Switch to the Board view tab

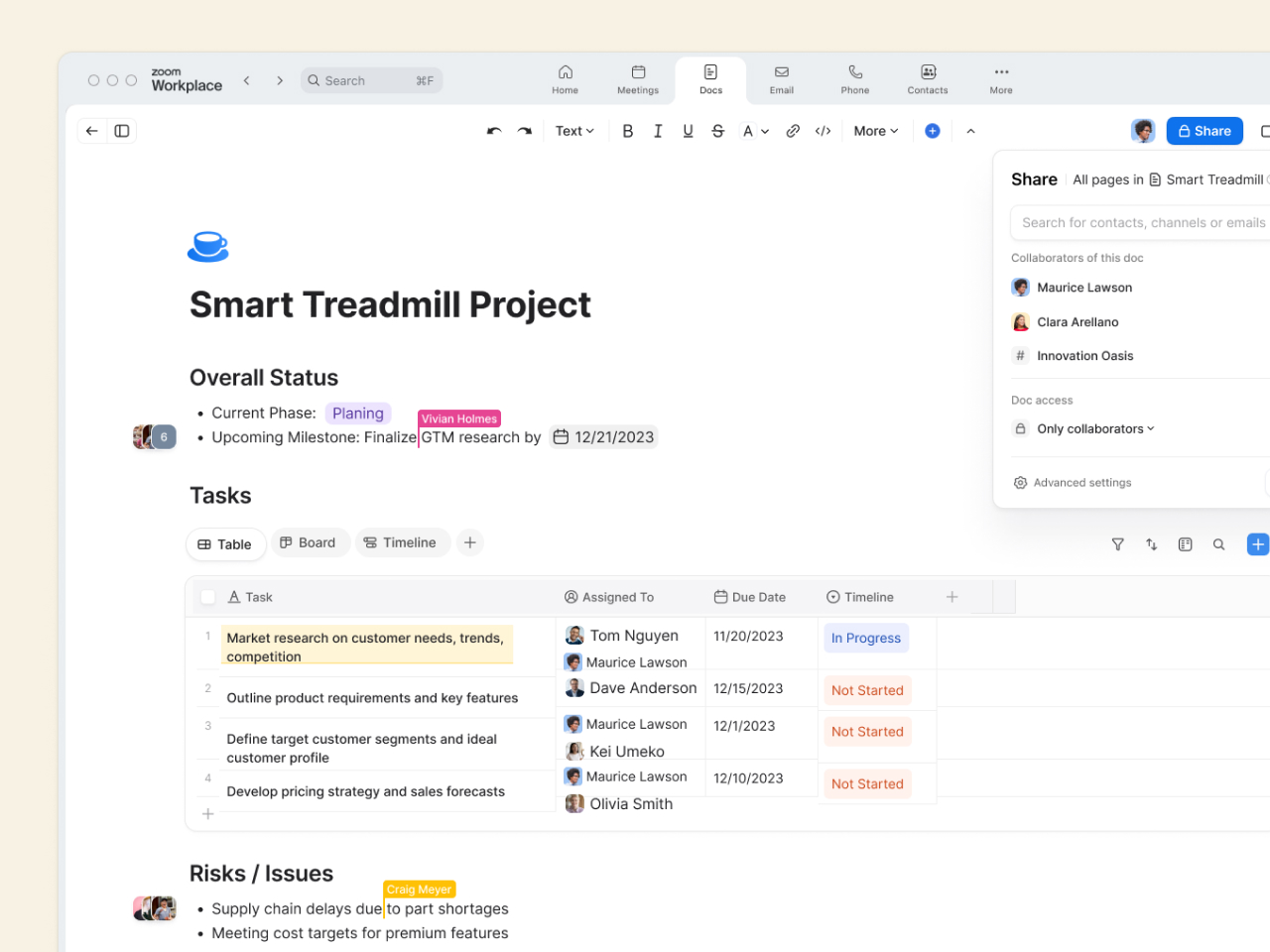click(309, 542)
